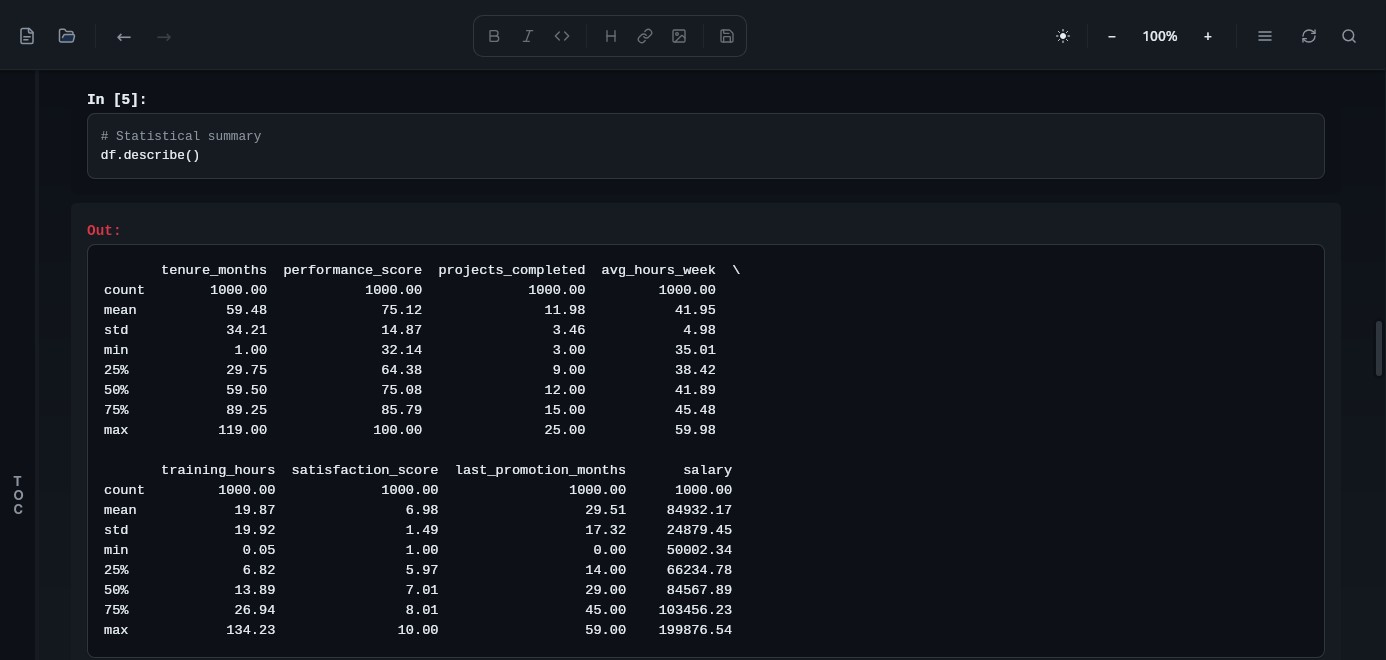
Task: Click the training_hours column header
Action: 218,470
